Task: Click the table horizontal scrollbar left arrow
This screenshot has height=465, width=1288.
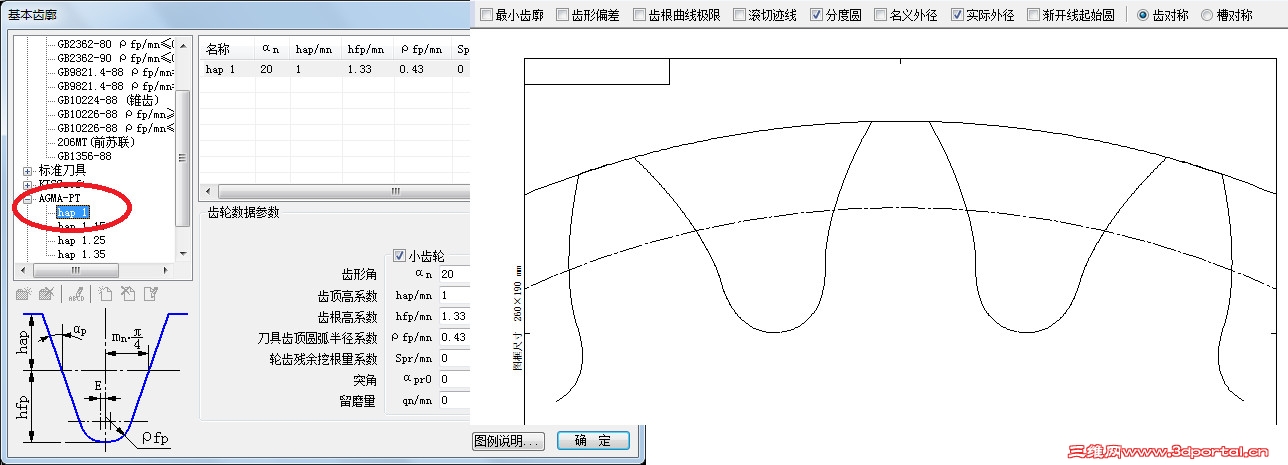Action: [208, 190]
